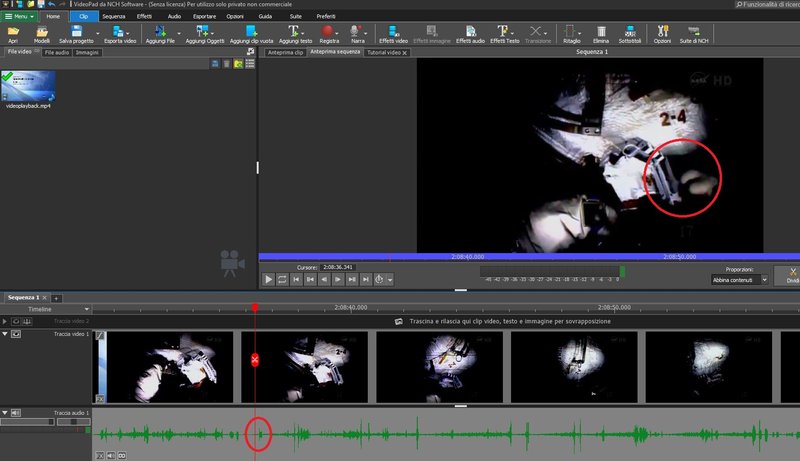Open Effetti Testo
The image size is (800, 461).
[505, 34]
